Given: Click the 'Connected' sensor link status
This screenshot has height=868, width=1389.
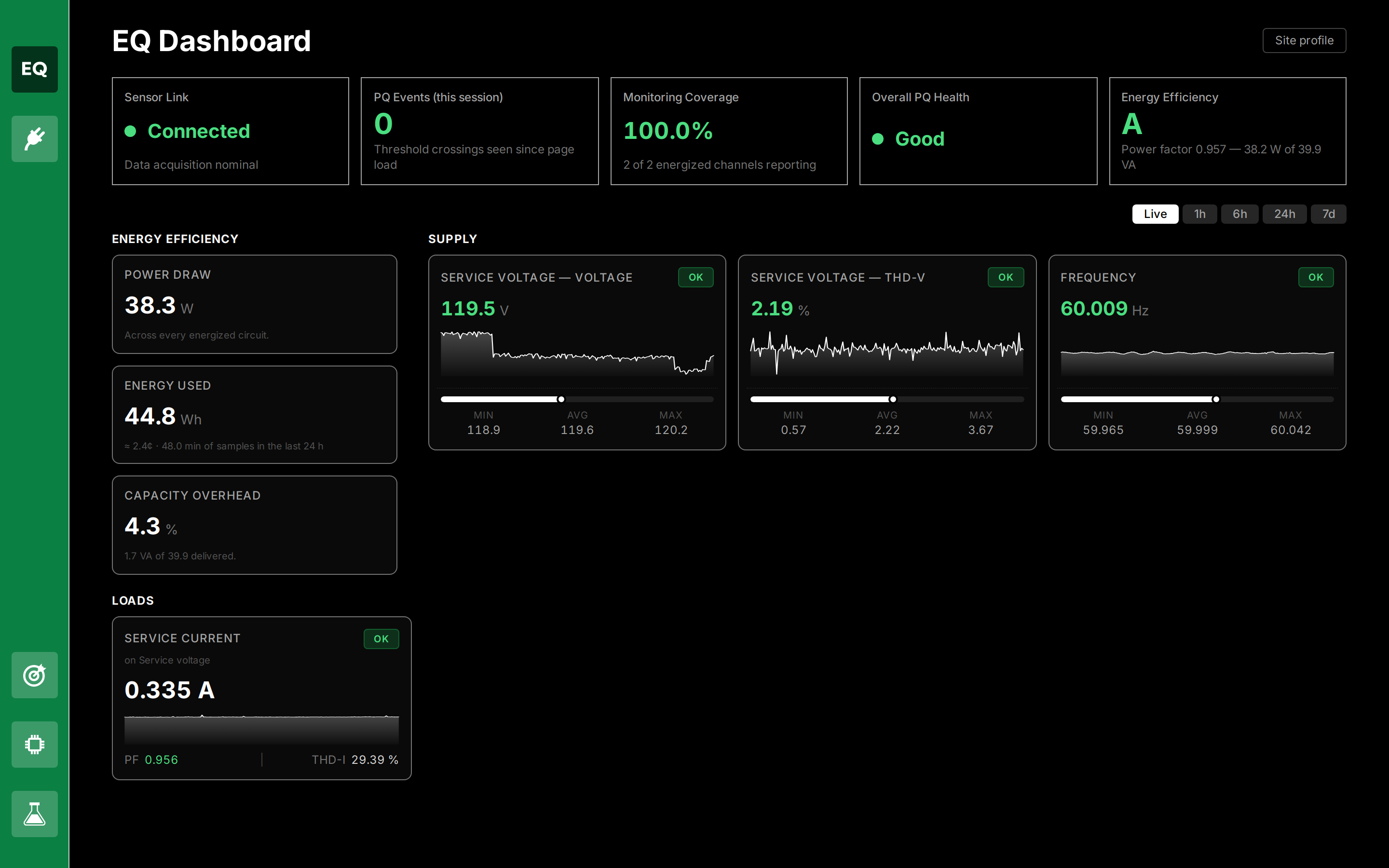Looking at the screenshot, I should [x=199, y=132].
